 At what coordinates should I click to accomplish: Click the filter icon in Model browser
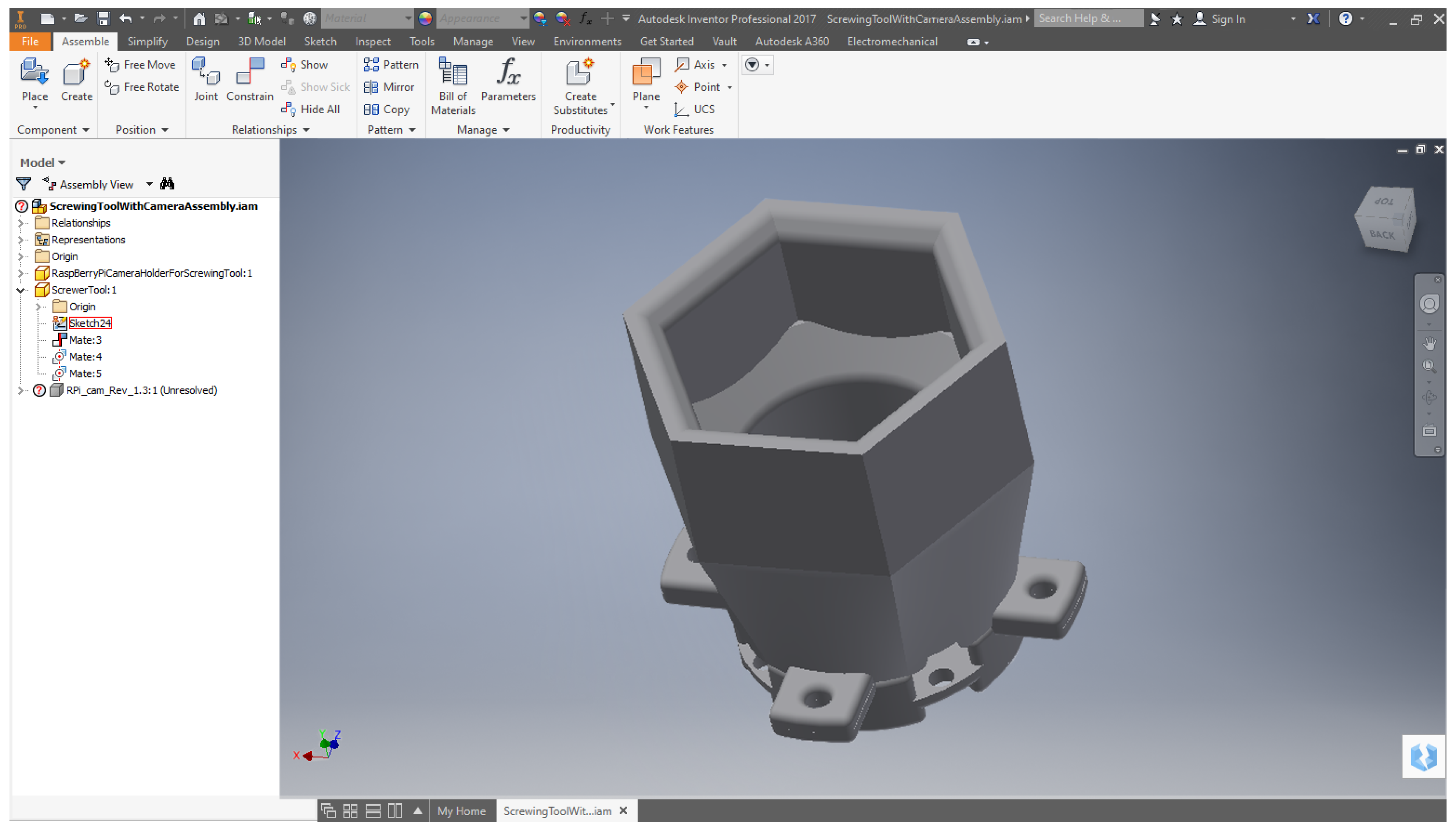(x=23, y=184)
